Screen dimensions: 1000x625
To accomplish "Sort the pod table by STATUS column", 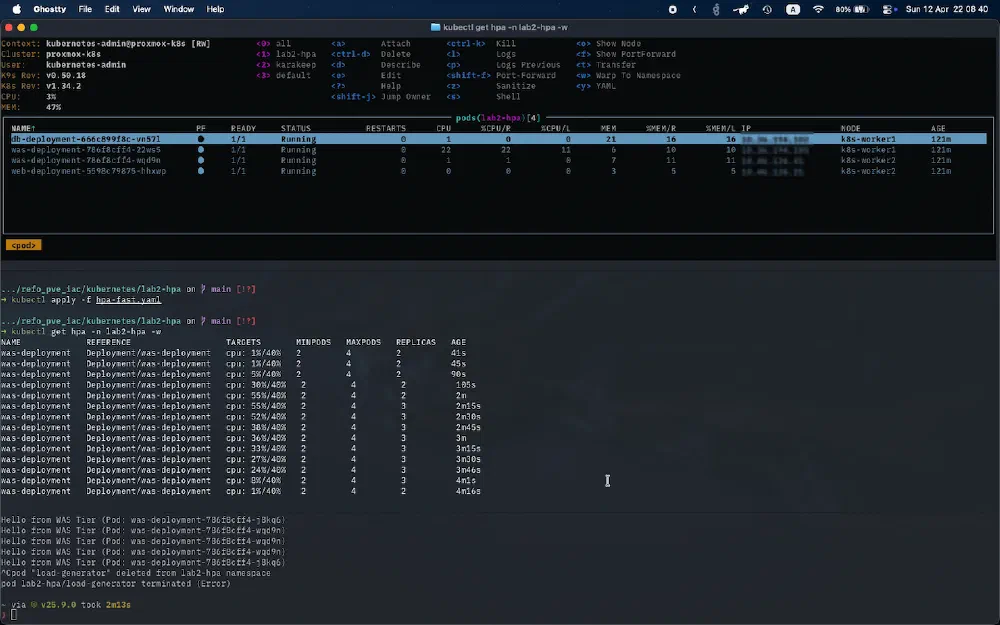I will pyautogui.click(x=295, y=129).
